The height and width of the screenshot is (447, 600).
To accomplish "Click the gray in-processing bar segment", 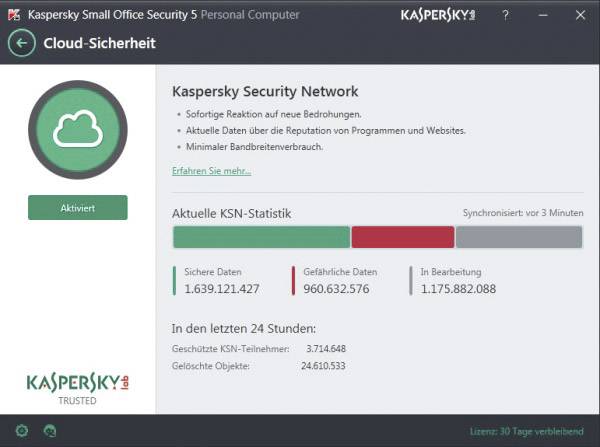I will coord(519,237).
